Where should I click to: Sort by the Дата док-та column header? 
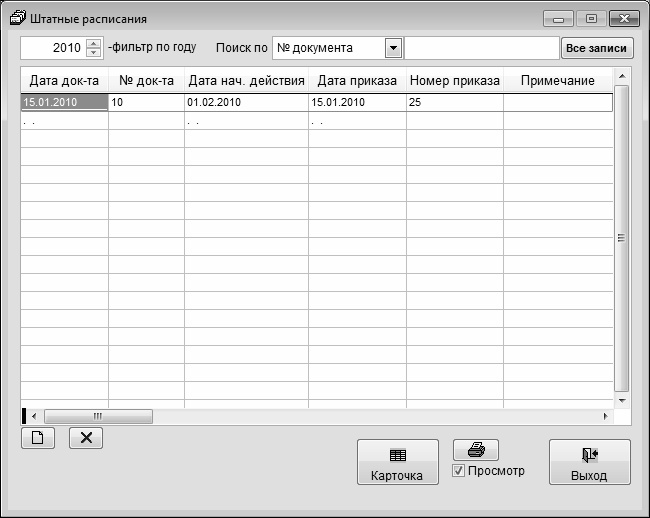pyautogui.click(x=64, y=80)
